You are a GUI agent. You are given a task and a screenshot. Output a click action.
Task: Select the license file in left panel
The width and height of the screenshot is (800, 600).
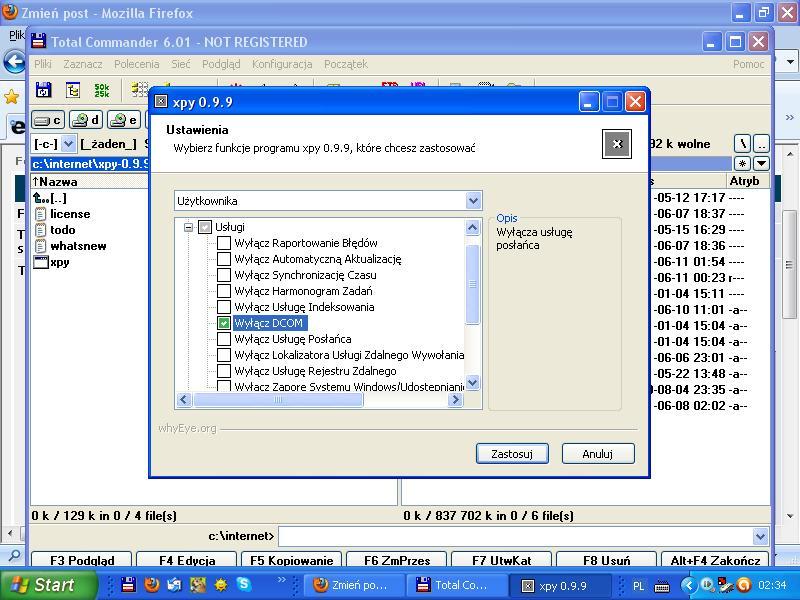[x=62, y=214]
